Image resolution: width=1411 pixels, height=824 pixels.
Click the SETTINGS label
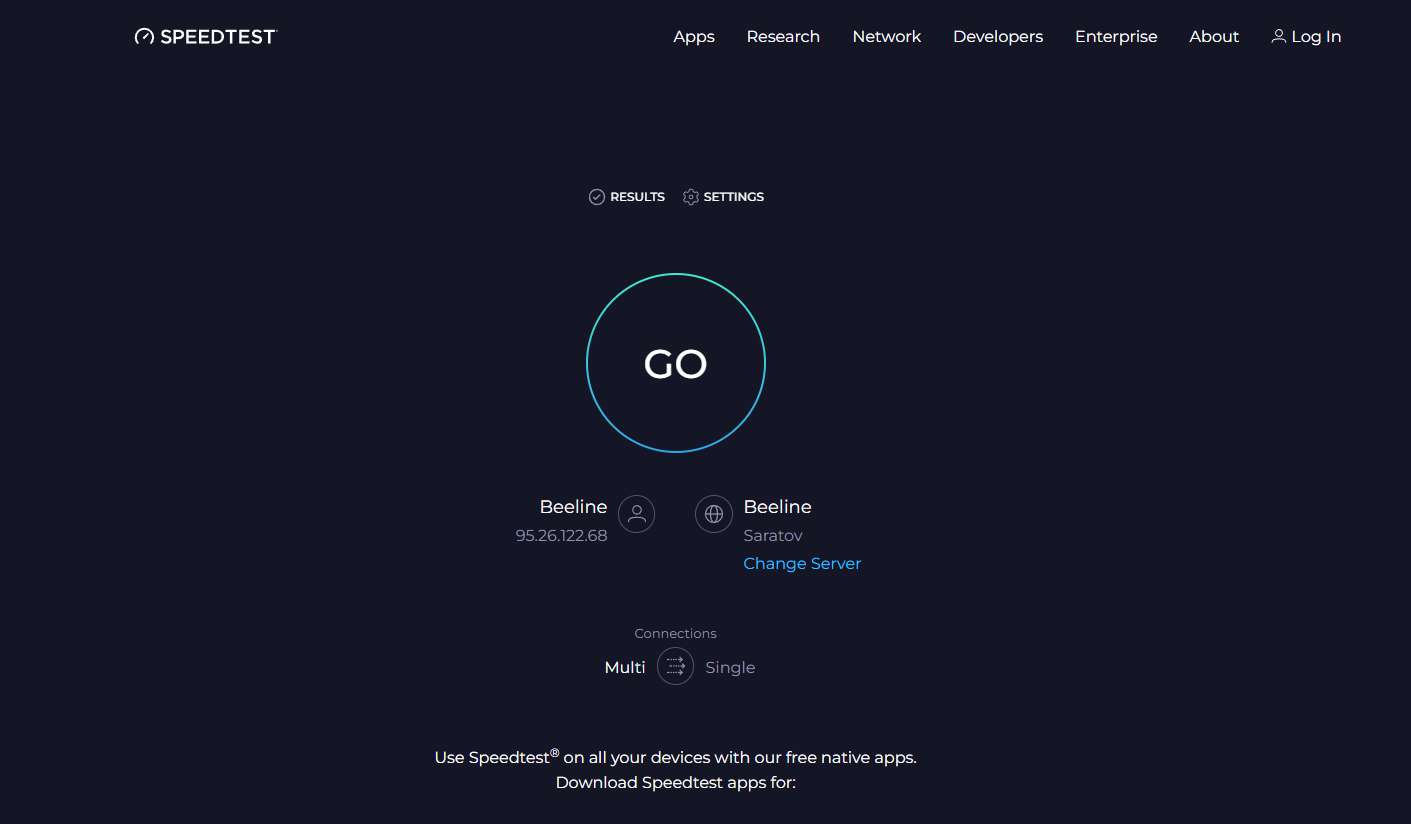tap(734, 197)
